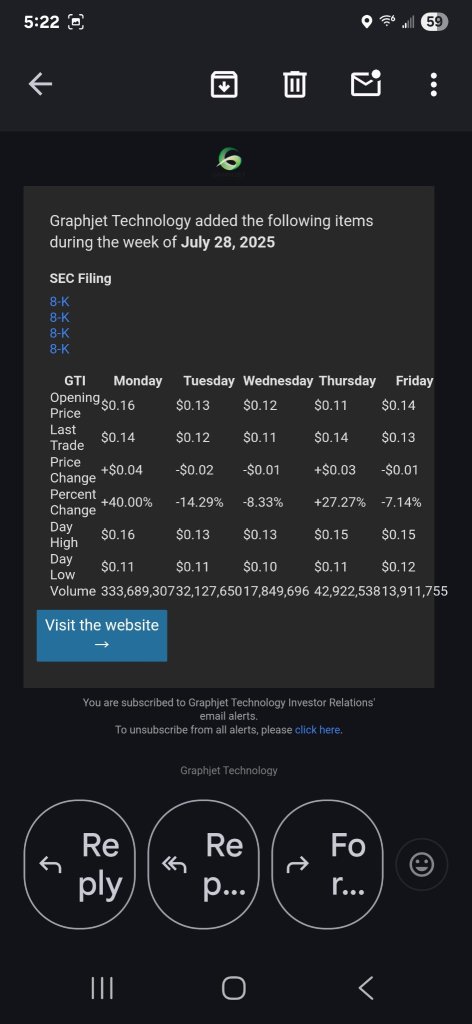The height and width of the screenshot is (1024, 472).
Task: Add an emoji reaction with the smiley icon
Action: [422, 865]
